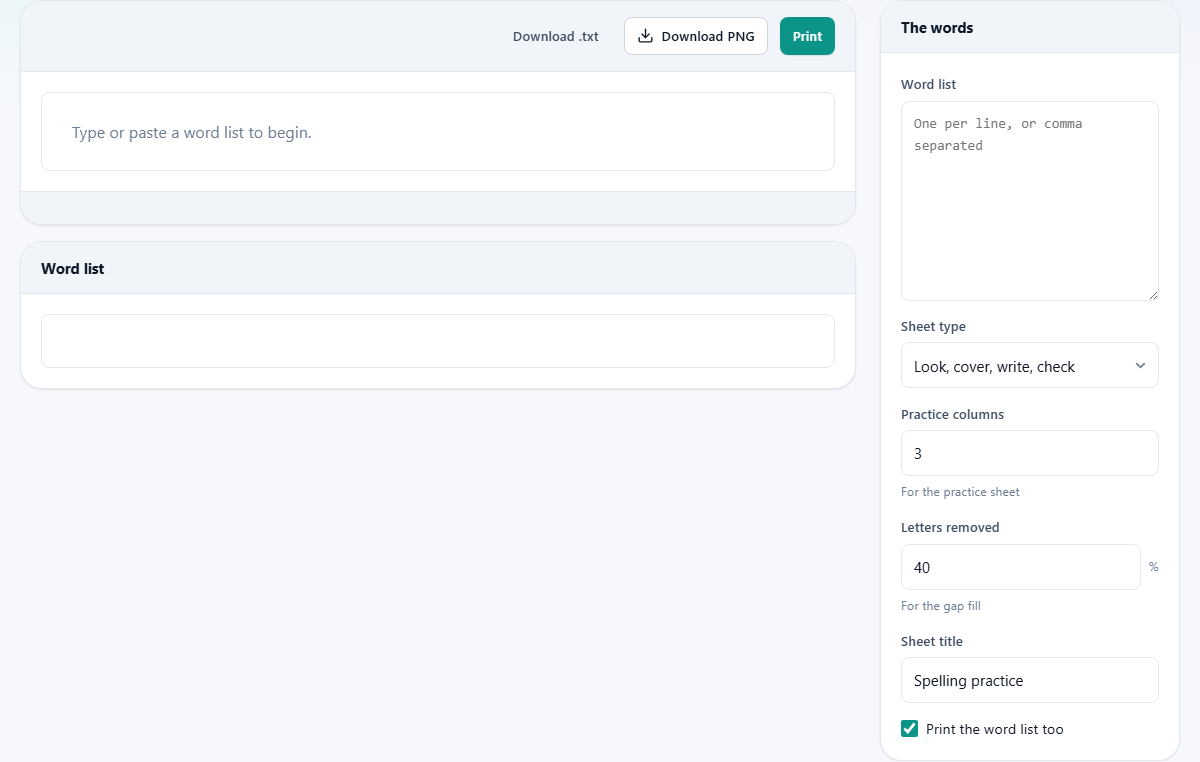
Task: Click the 'Word list' card heading
Action: [73, 269]
